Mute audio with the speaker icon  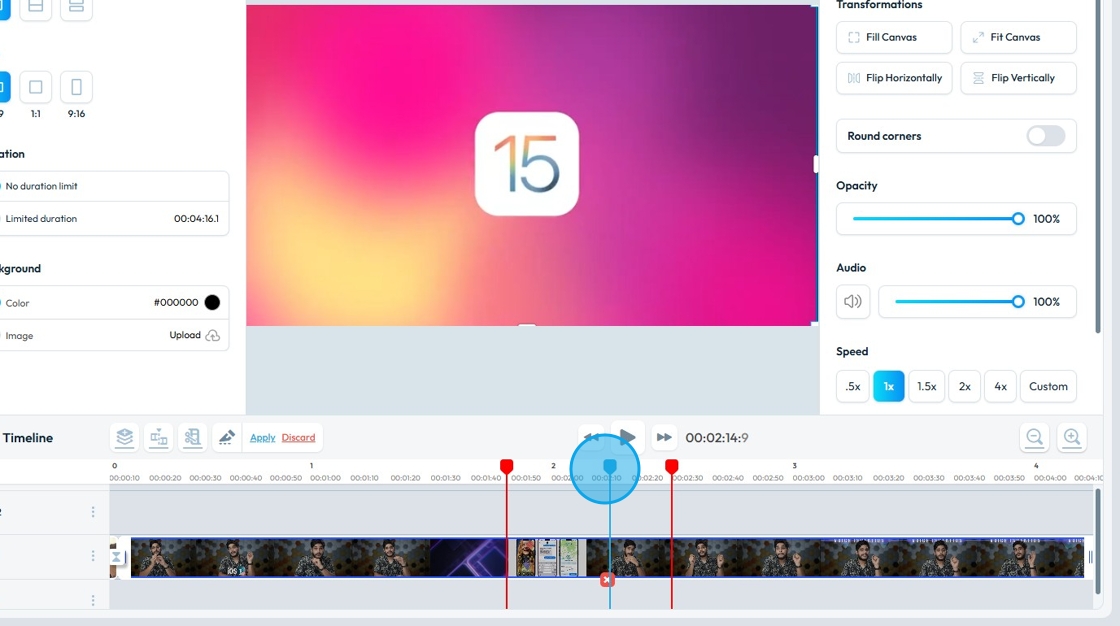pos(853,302)
